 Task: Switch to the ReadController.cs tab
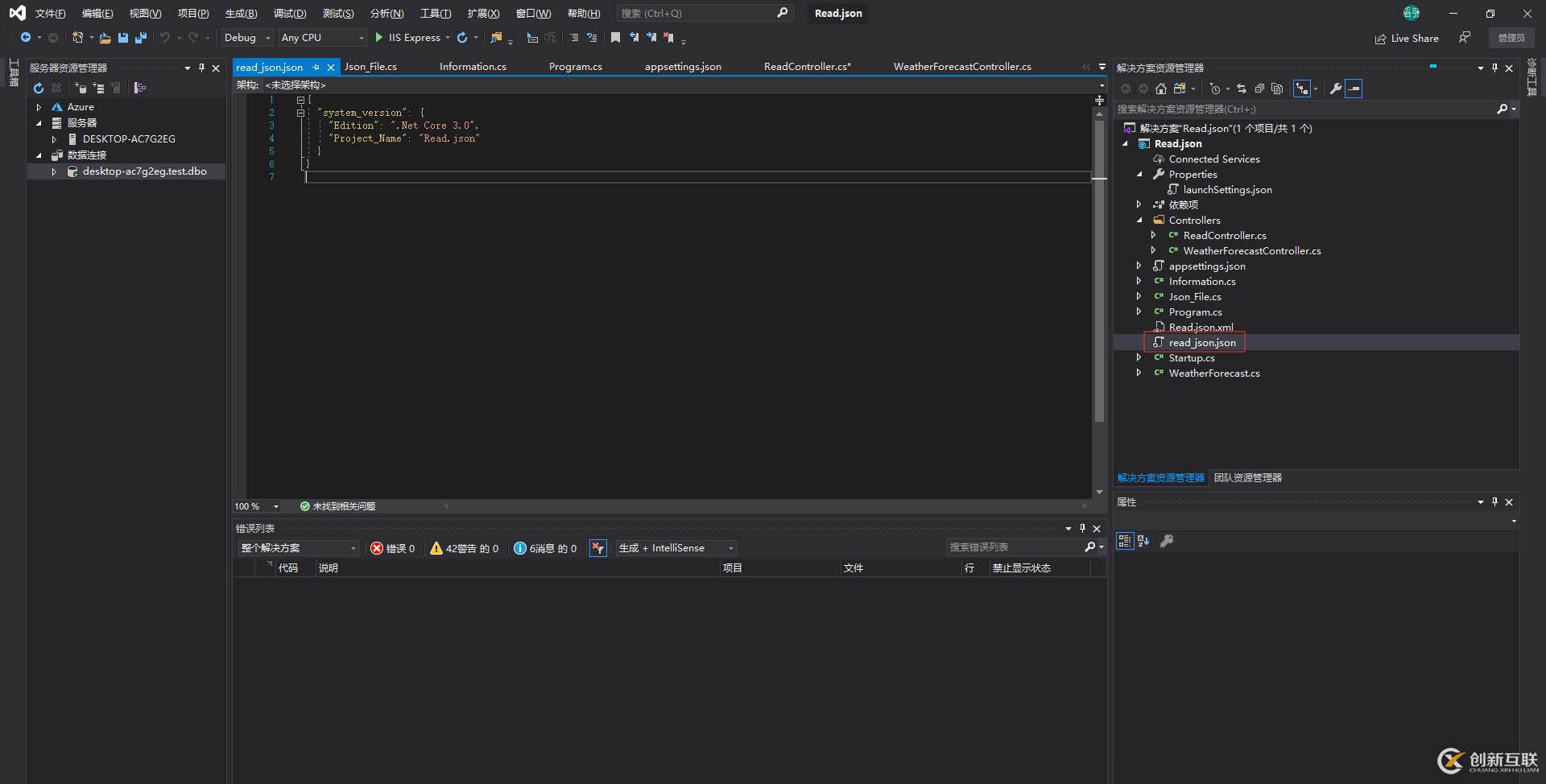[x=807, y=67]
